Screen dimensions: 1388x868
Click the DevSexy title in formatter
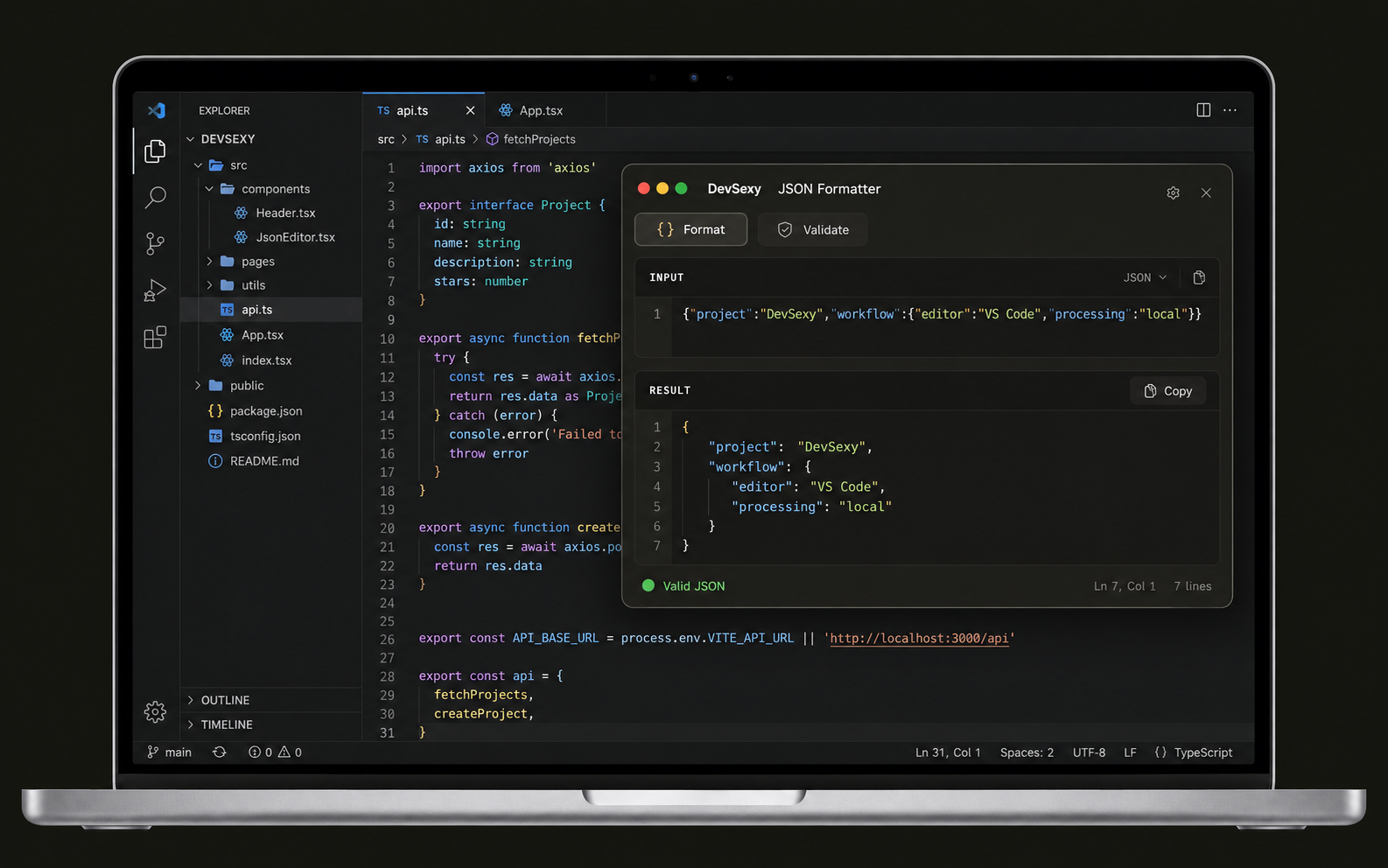[734, 189]
